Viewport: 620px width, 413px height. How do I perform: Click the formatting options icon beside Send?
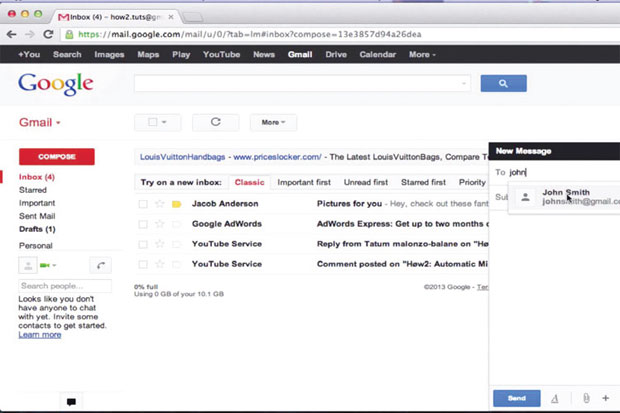(555, 398)
